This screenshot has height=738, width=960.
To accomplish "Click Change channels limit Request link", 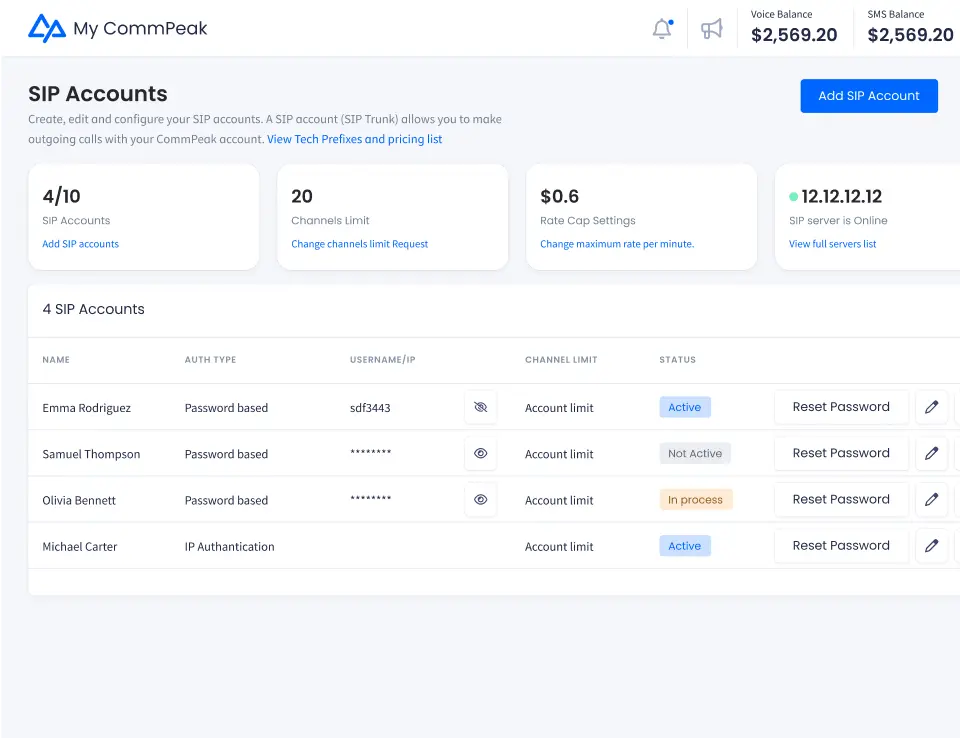I will (359, 244).
